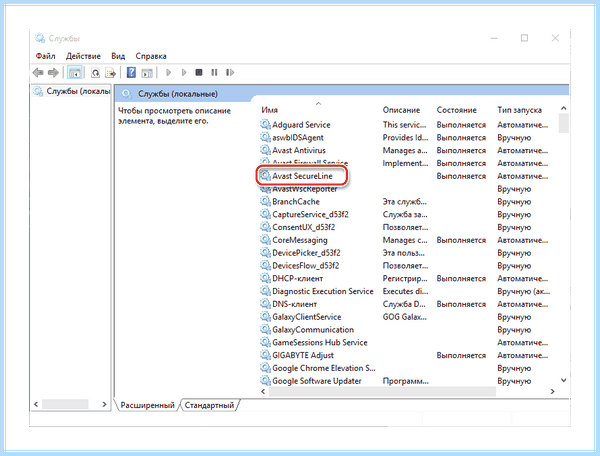Click the services list scroll-up arrow
Image resolution: width=600 pixels, height=456 pixels.
point(564,108)
